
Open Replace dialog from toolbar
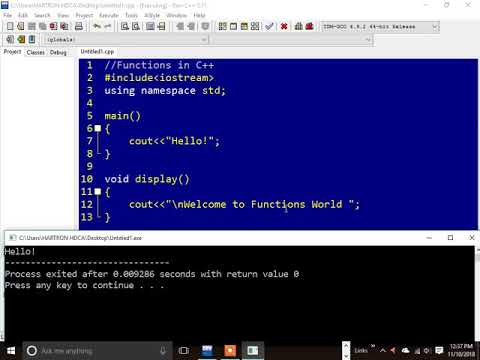tap(136, 26)
